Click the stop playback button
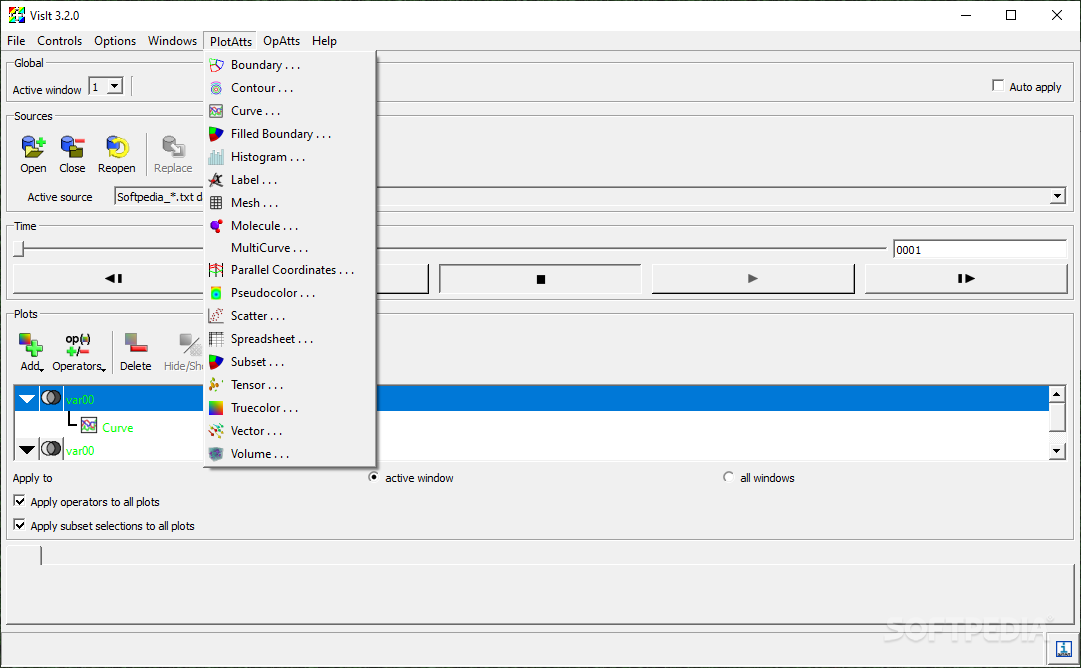The width and height of the screenshot is (1081, 668). click(540, 279)
